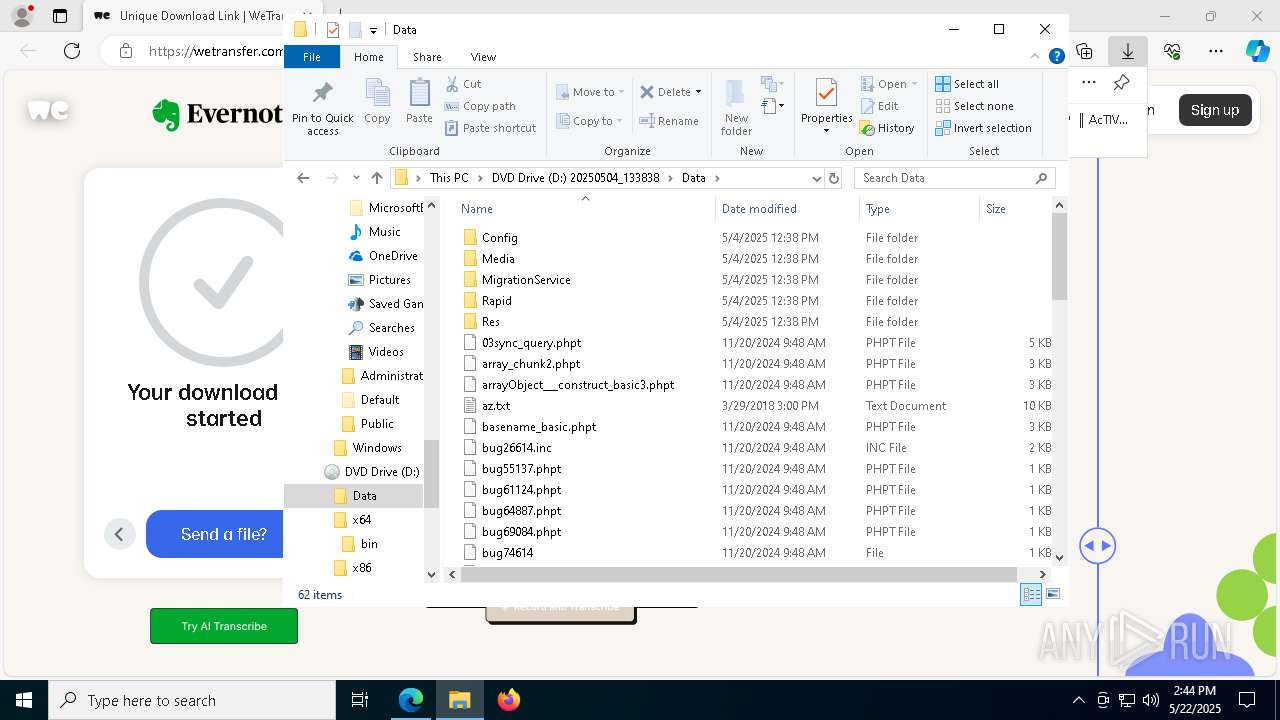Expand the Open dropdown arrow

pos(914,84)
